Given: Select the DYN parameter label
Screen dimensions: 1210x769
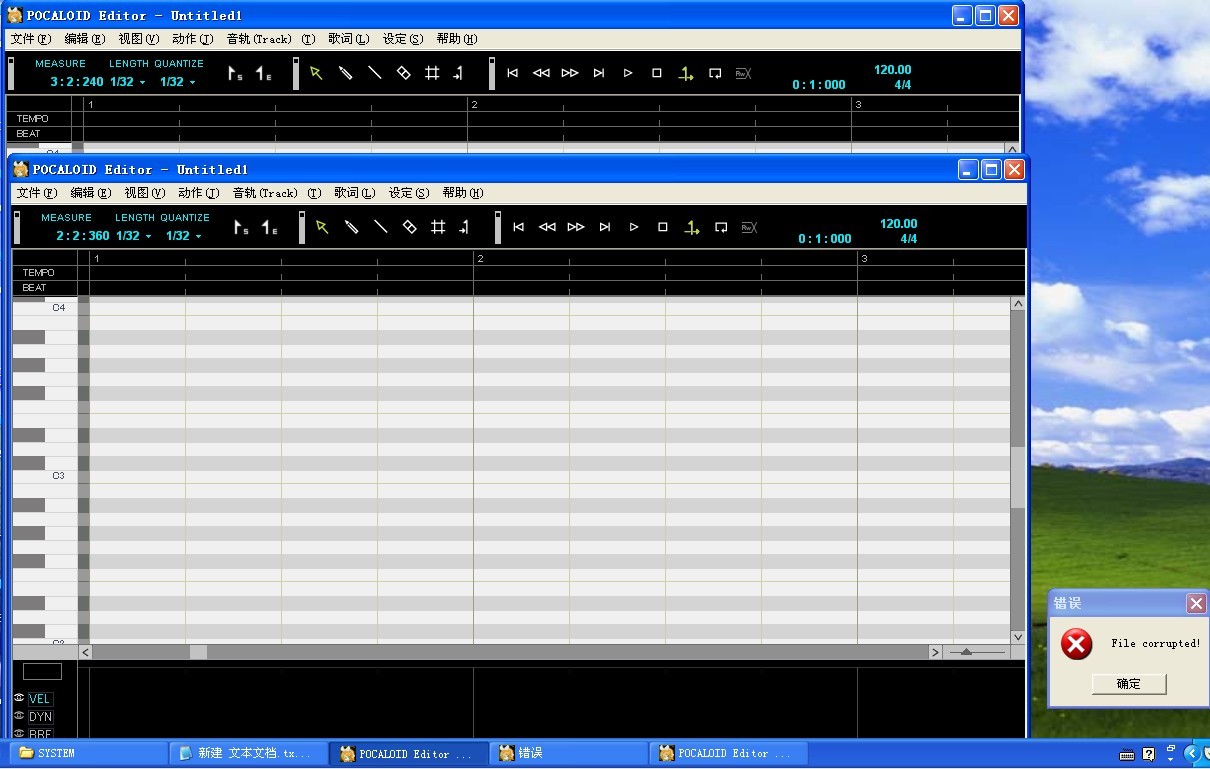Looking at the screenshot, I should point(40,717).
